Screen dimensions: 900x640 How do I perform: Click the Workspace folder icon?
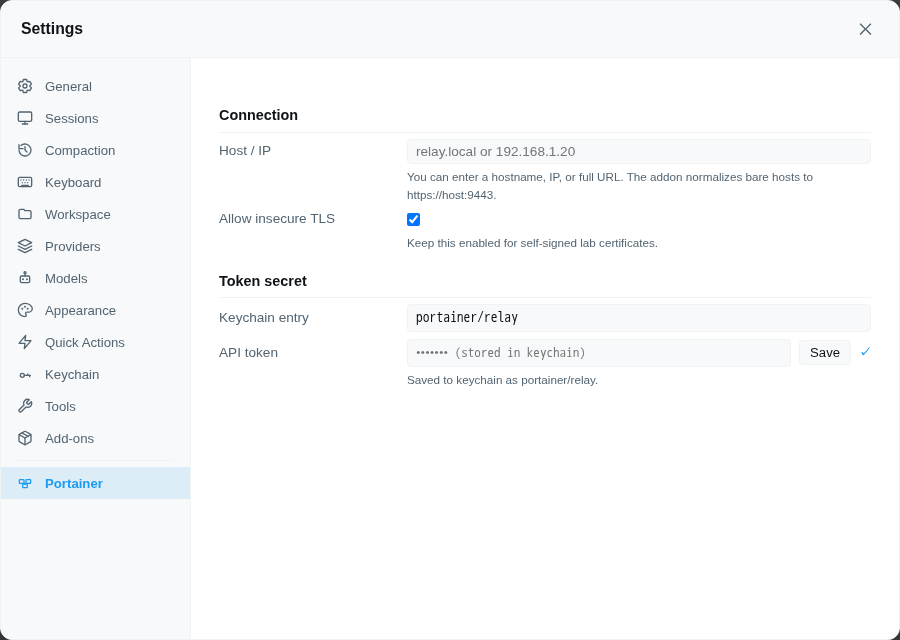(25, 214)
